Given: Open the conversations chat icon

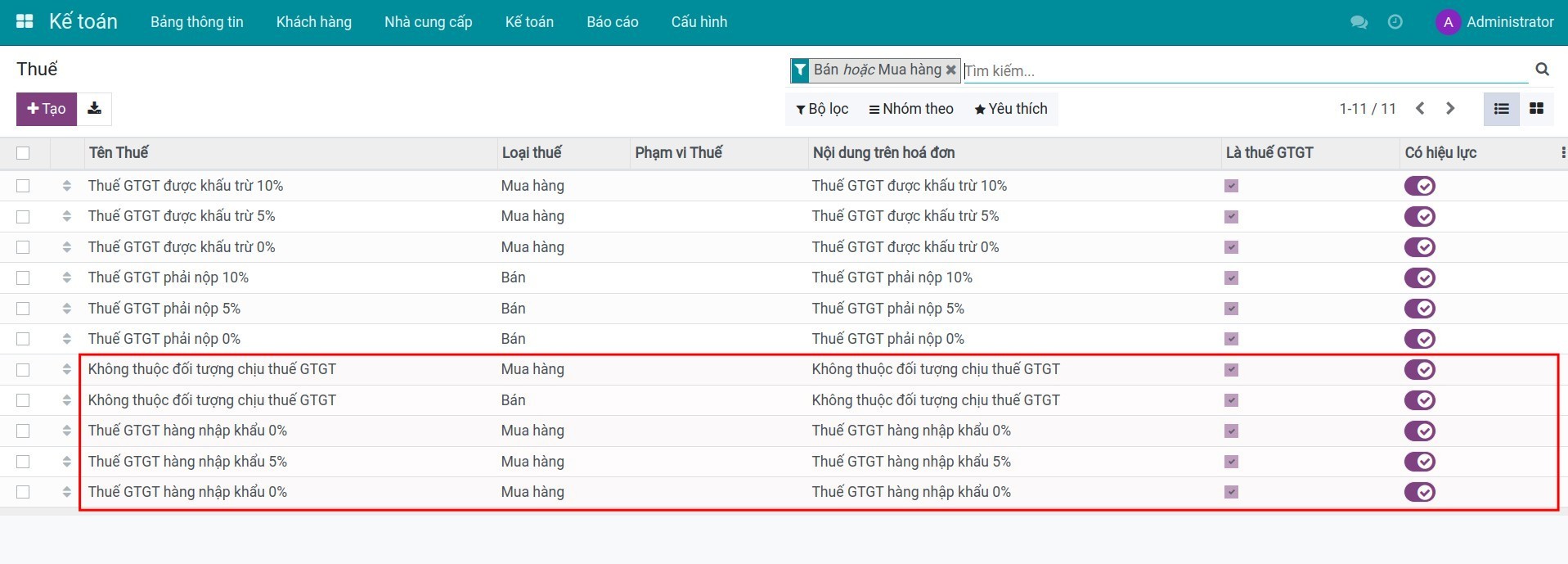Looking at the screenshot, I should click(x=1359, y=22).
